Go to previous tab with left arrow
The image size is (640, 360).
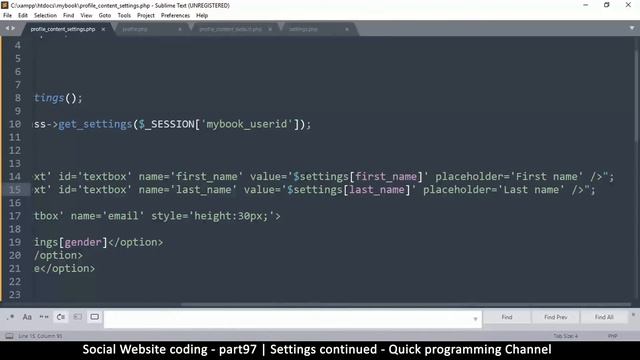point(7,28)
